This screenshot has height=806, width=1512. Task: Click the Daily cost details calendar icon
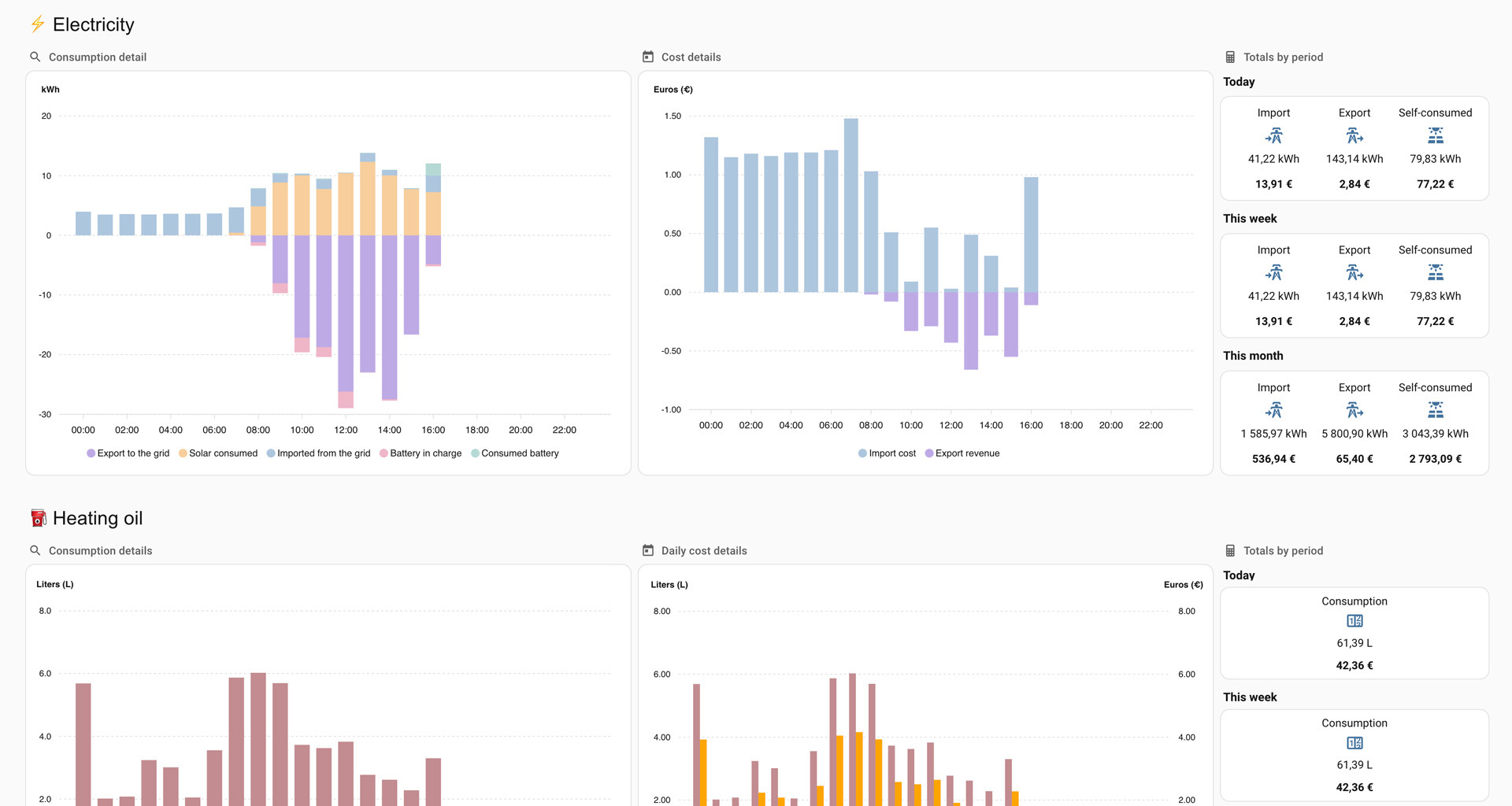pyautogui.click(x=648, y=550)
